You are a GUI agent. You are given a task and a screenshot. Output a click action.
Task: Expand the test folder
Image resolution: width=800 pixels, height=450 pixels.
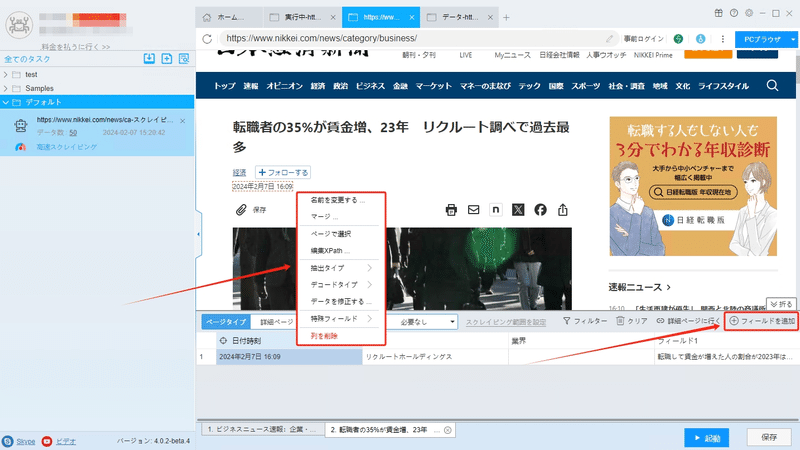point(5,74)
